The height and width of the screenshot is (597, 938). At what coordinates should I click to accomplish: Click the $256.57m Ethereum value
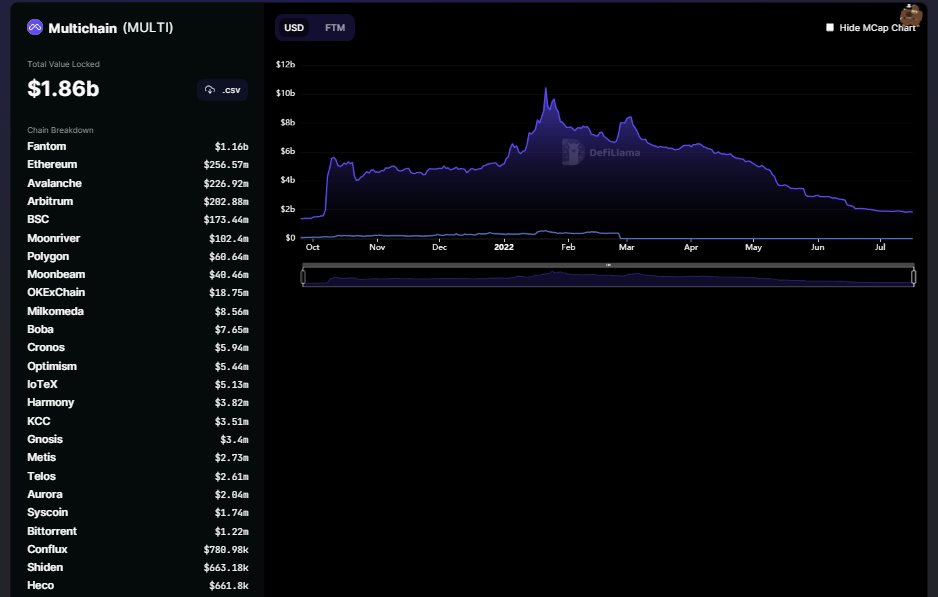[226, 165]
